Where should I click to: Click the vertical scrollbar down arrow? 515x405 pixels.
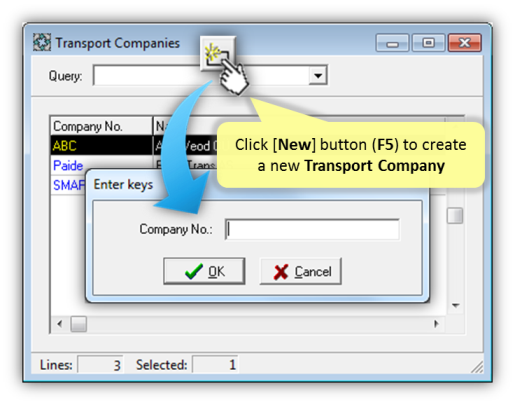(455, 305)
